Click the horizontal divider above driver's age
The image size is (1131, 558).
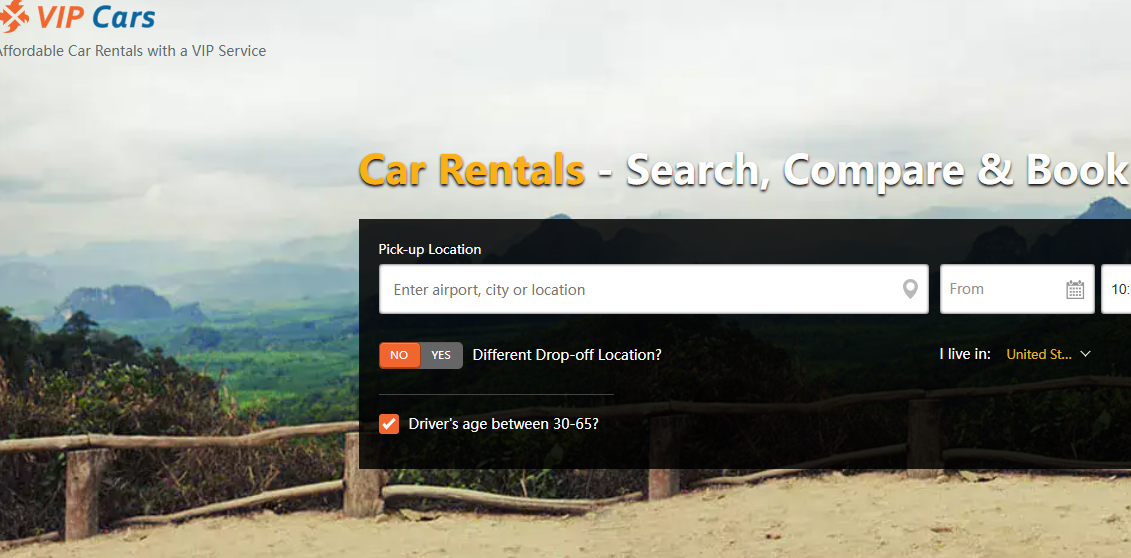[x=496, y=394]
